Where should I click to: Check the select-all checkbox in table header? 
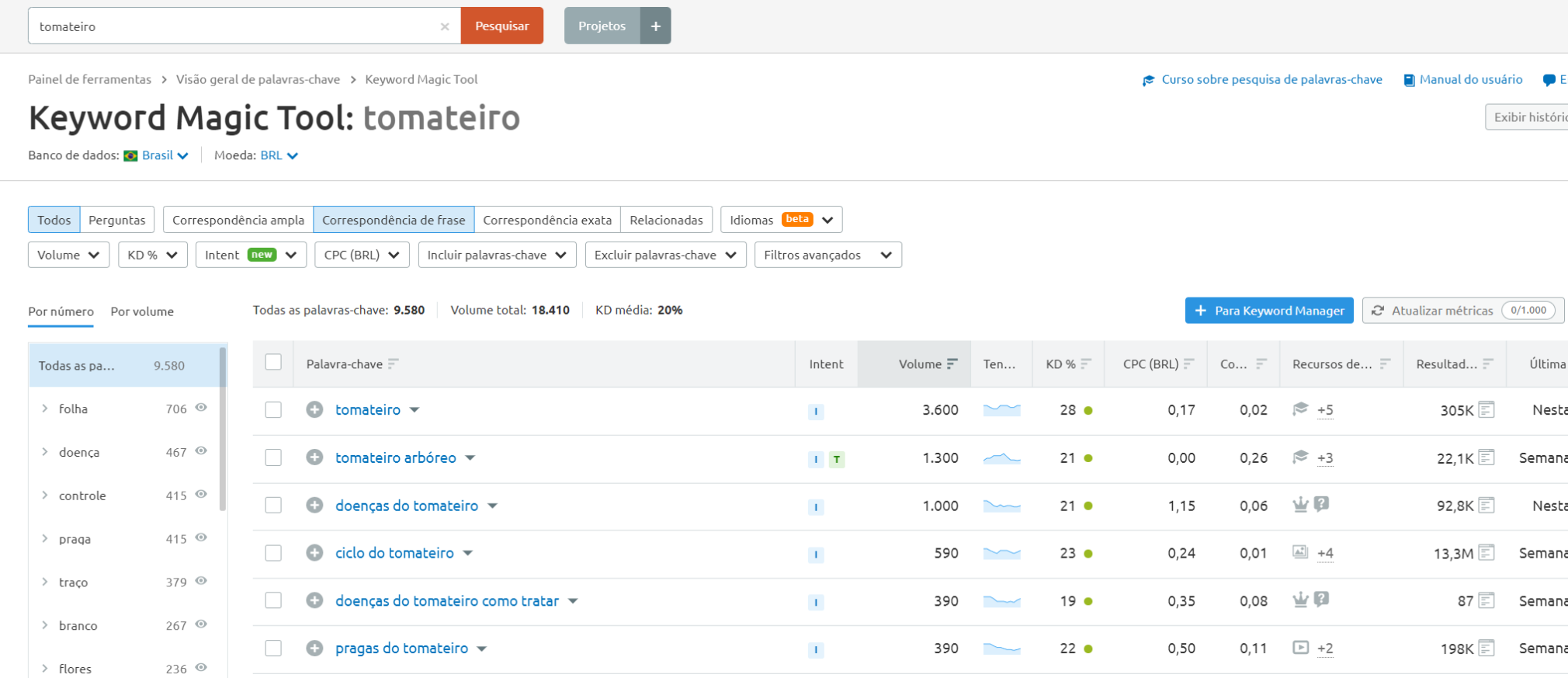273,363
